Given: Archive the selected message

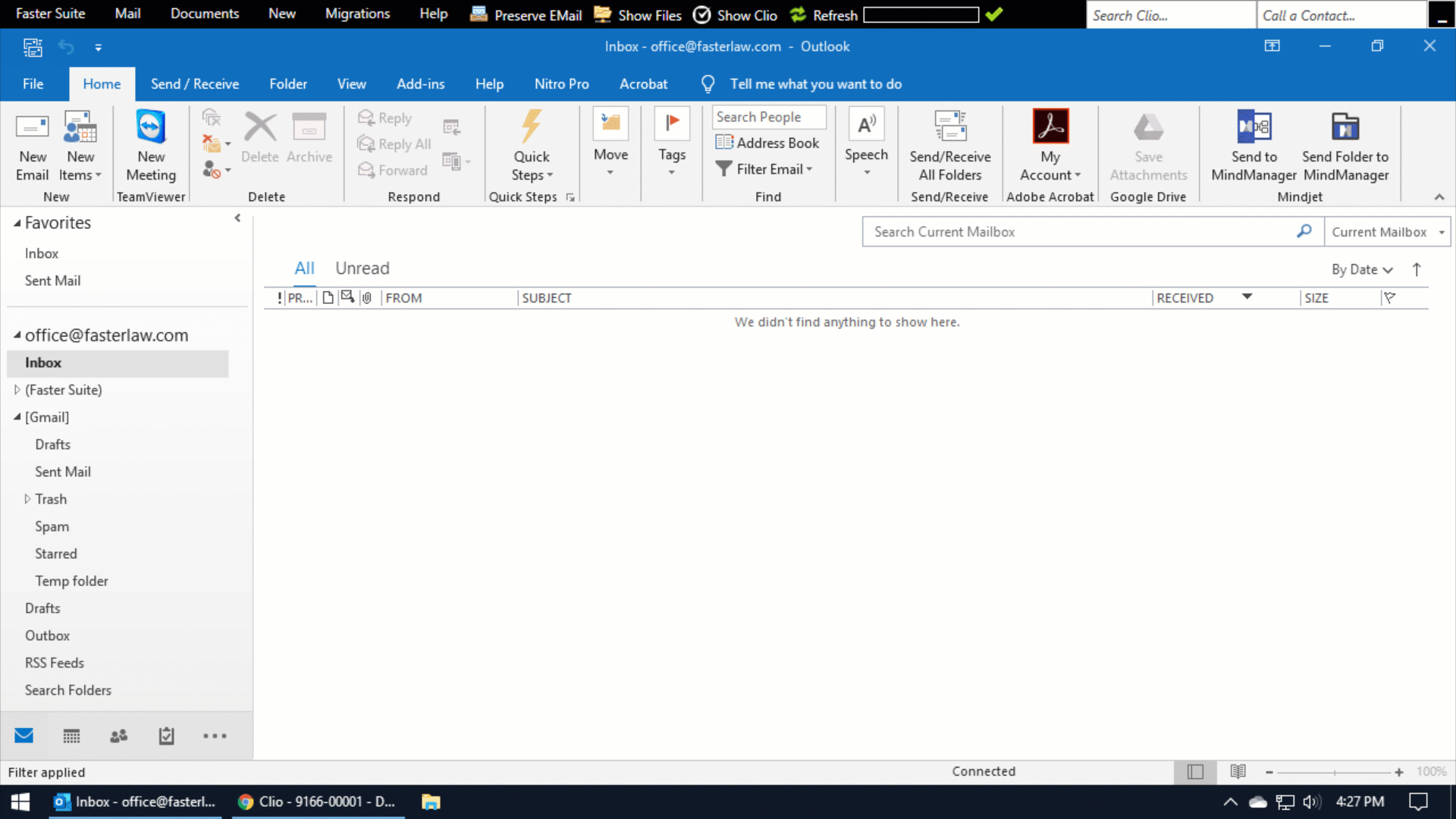Looking at the screenshot, I should pyautogui.click(x=309, y=138).
